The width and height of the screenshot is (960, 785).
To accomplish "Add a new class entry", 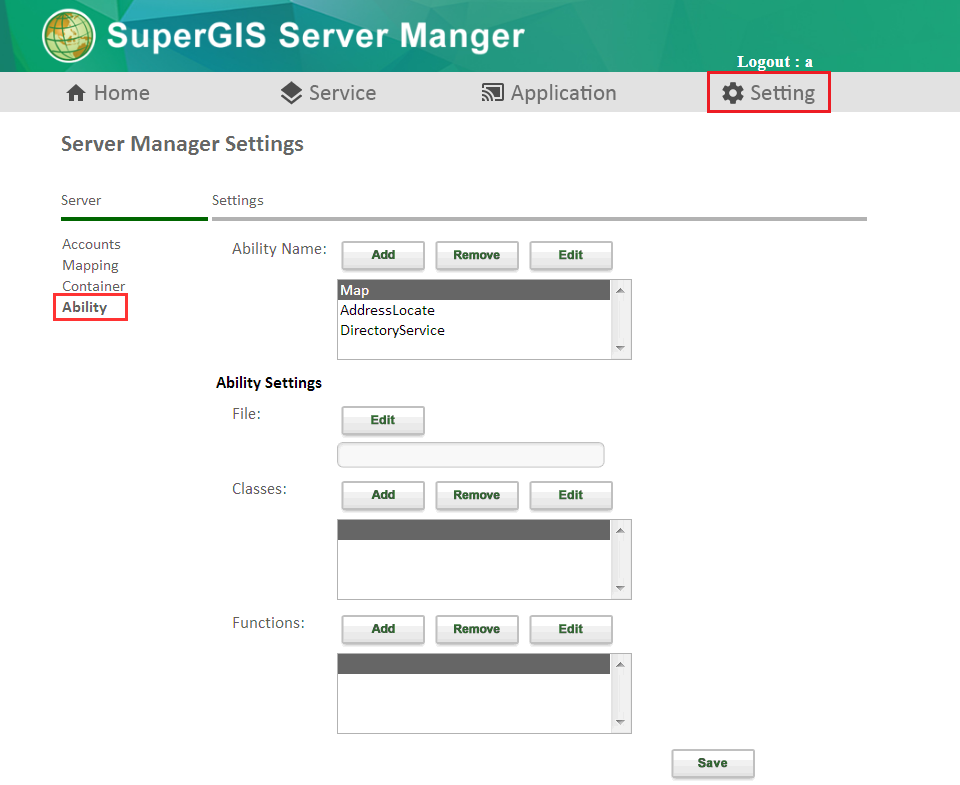I will 383,495.
